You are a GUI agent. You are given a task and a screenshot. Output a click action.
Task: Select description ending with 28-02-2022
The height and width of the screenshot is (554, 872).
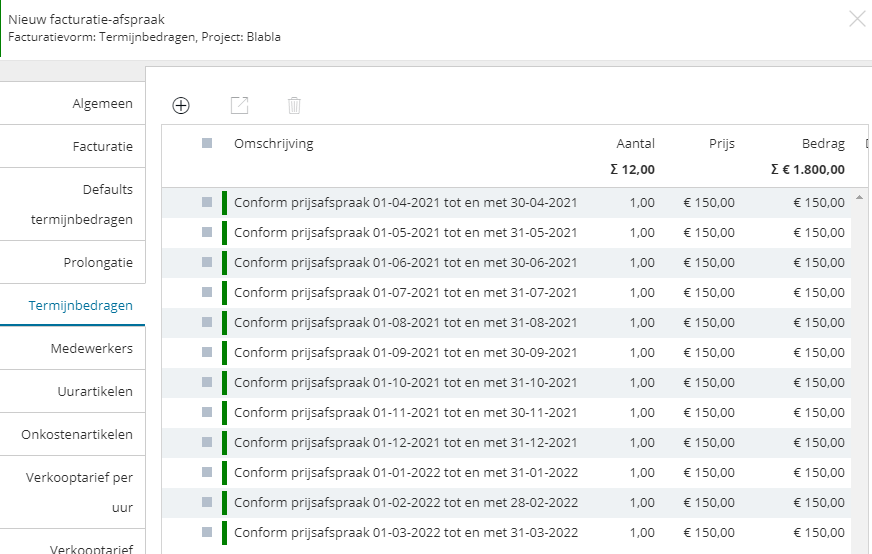pyautogui.click(x=406, y=503)
